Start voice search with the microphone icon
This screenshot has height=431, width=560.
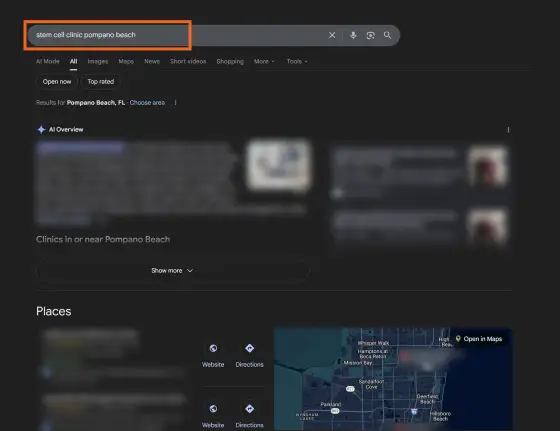click(x=353, y=35)
